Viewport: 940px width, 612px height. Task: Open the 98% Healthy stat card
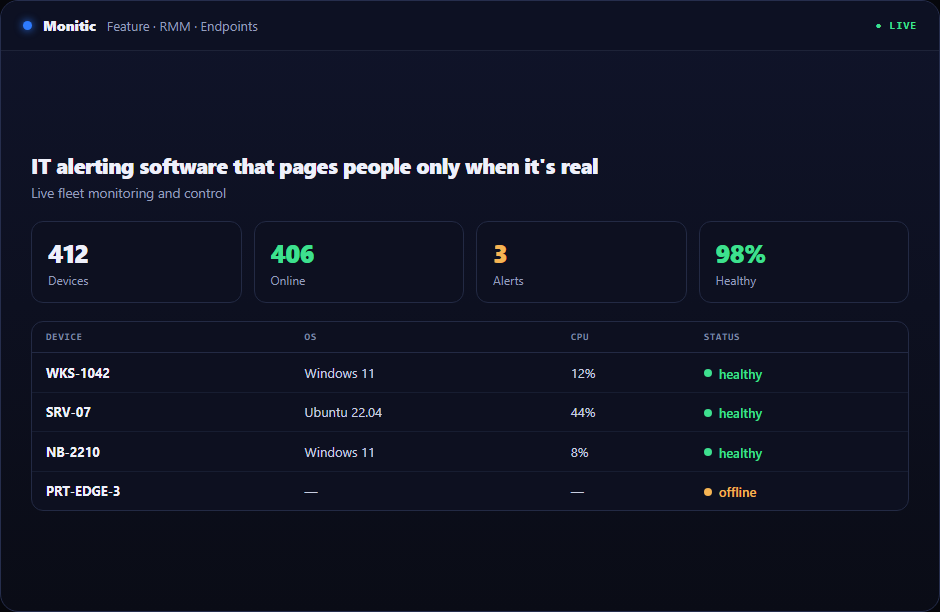(x=803, y=262)
